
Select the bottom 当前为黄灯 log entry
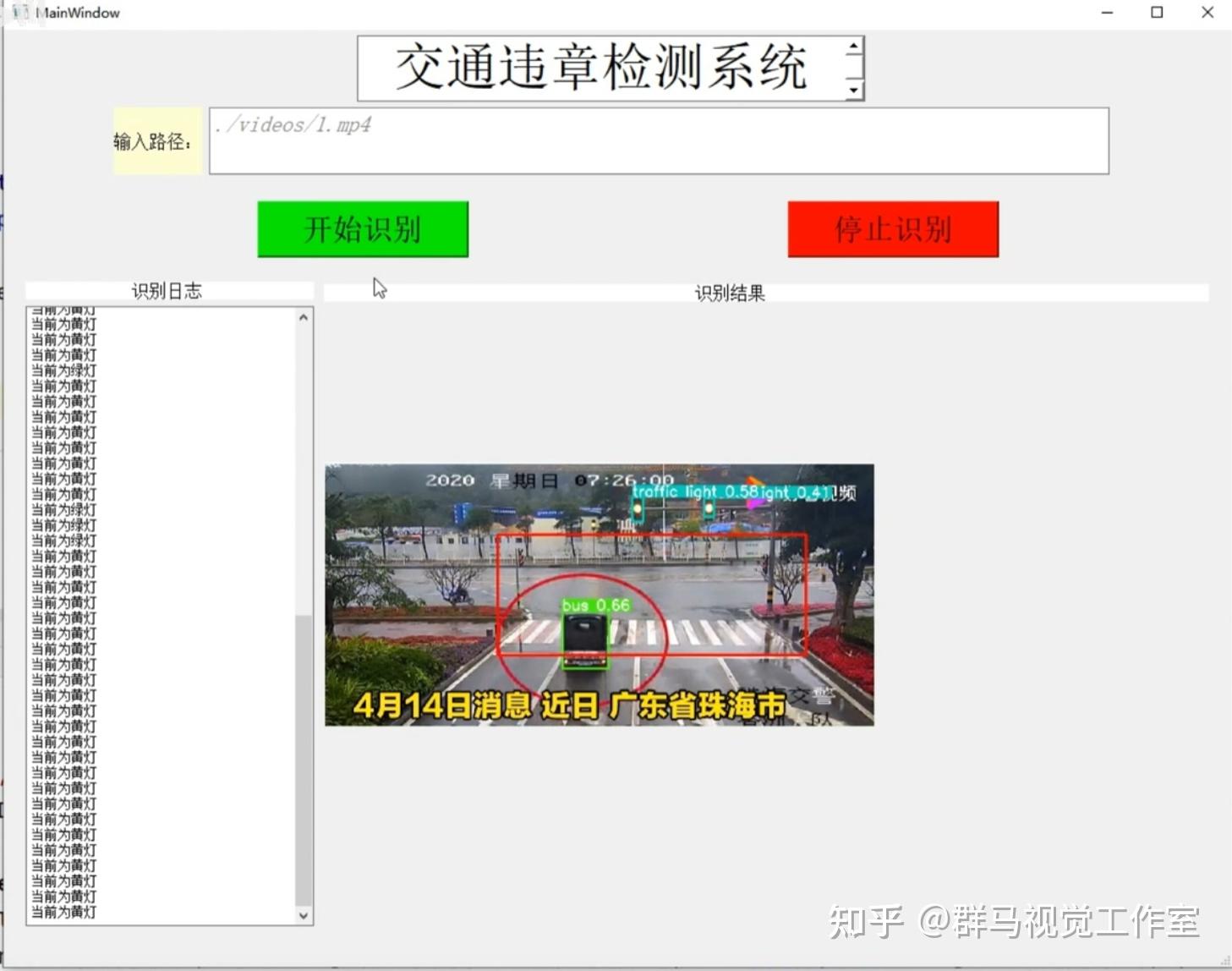63,912
